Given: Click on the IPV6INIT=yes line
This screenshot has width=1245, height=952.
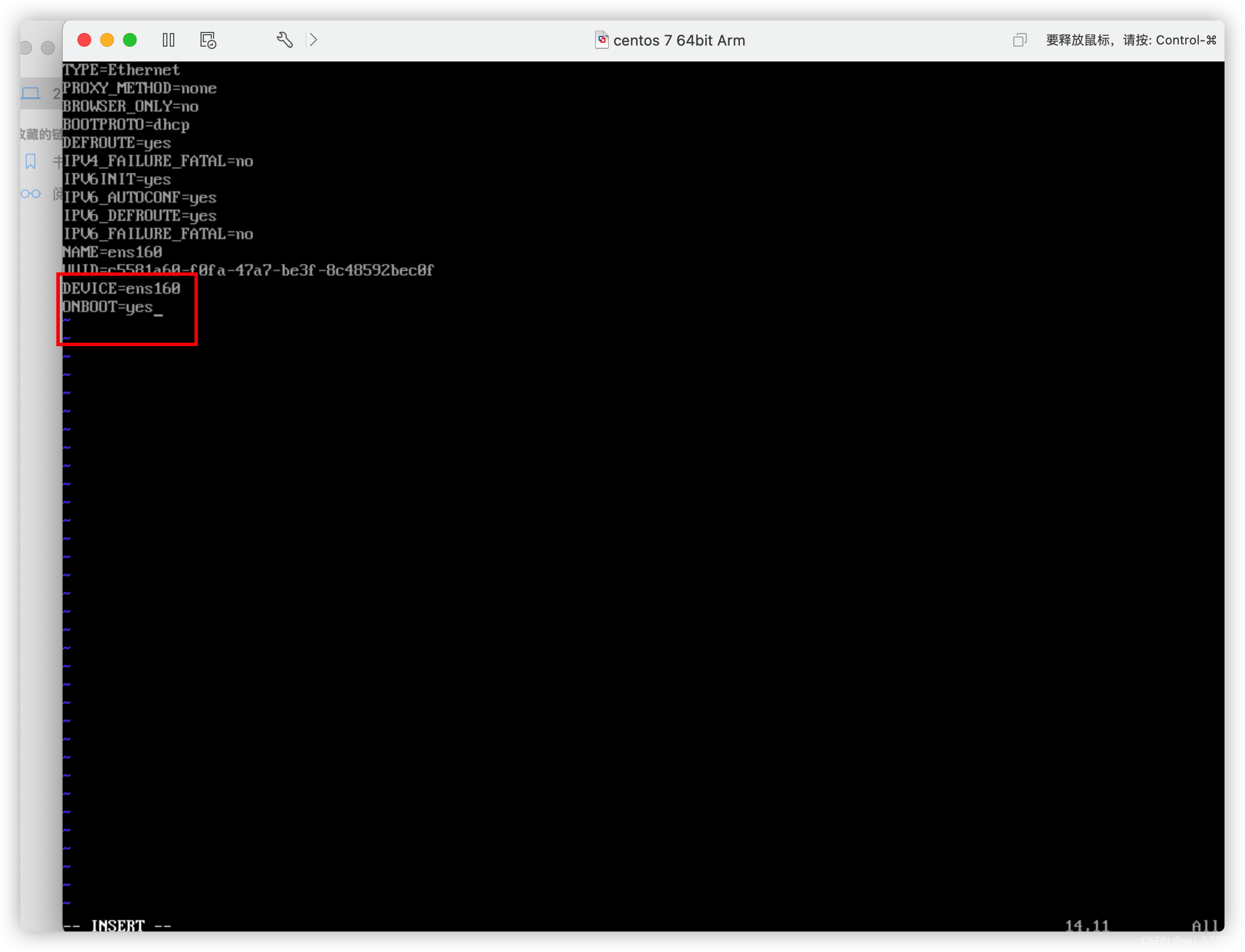Looking at the screenshot, I should (117, 179).
